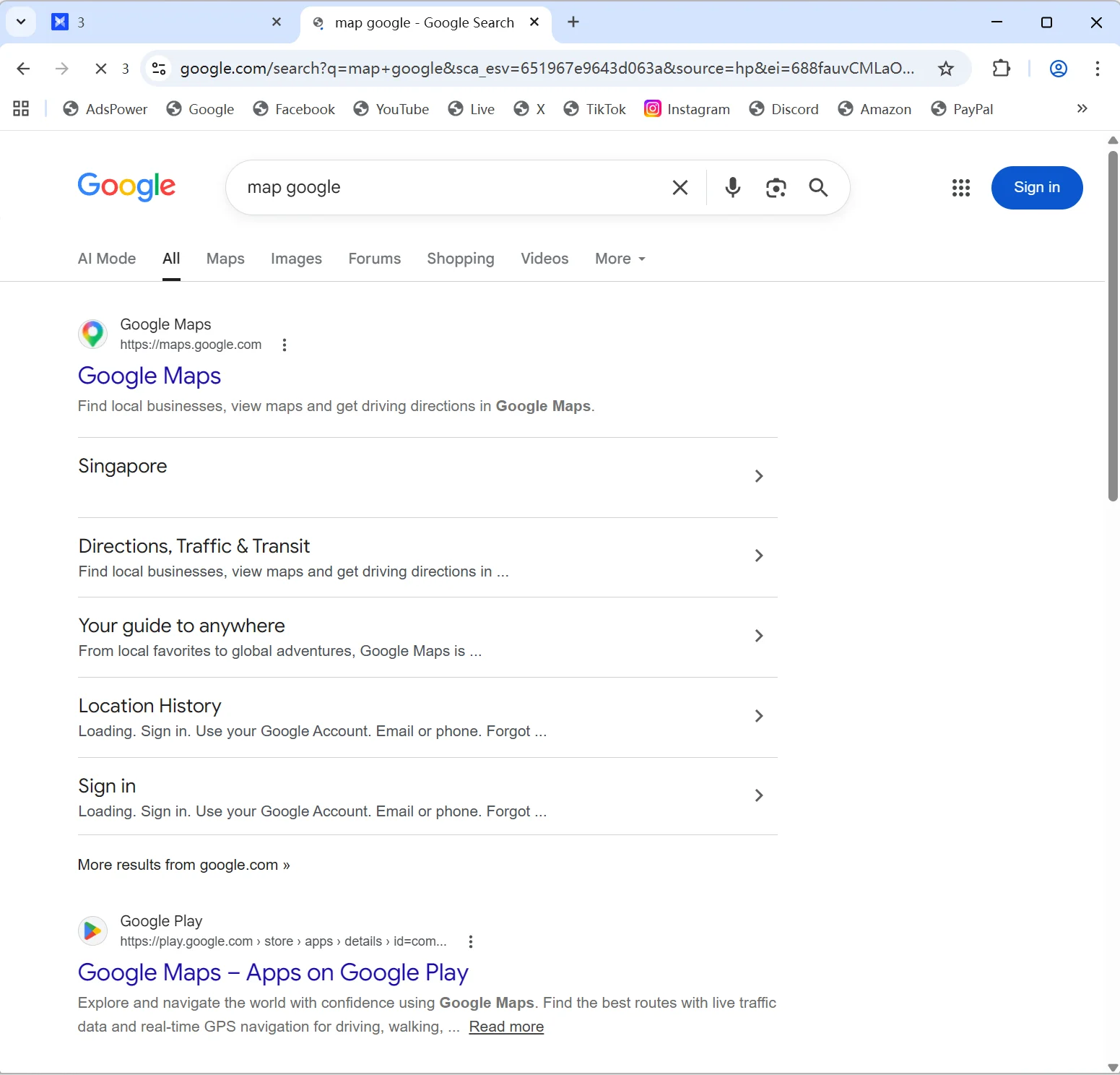Image resolution: width=1120 pixels, height=1075 pixels.
Task: Expand Directions, Traffic & Transit chevron
Action: (x=758, y=556)
